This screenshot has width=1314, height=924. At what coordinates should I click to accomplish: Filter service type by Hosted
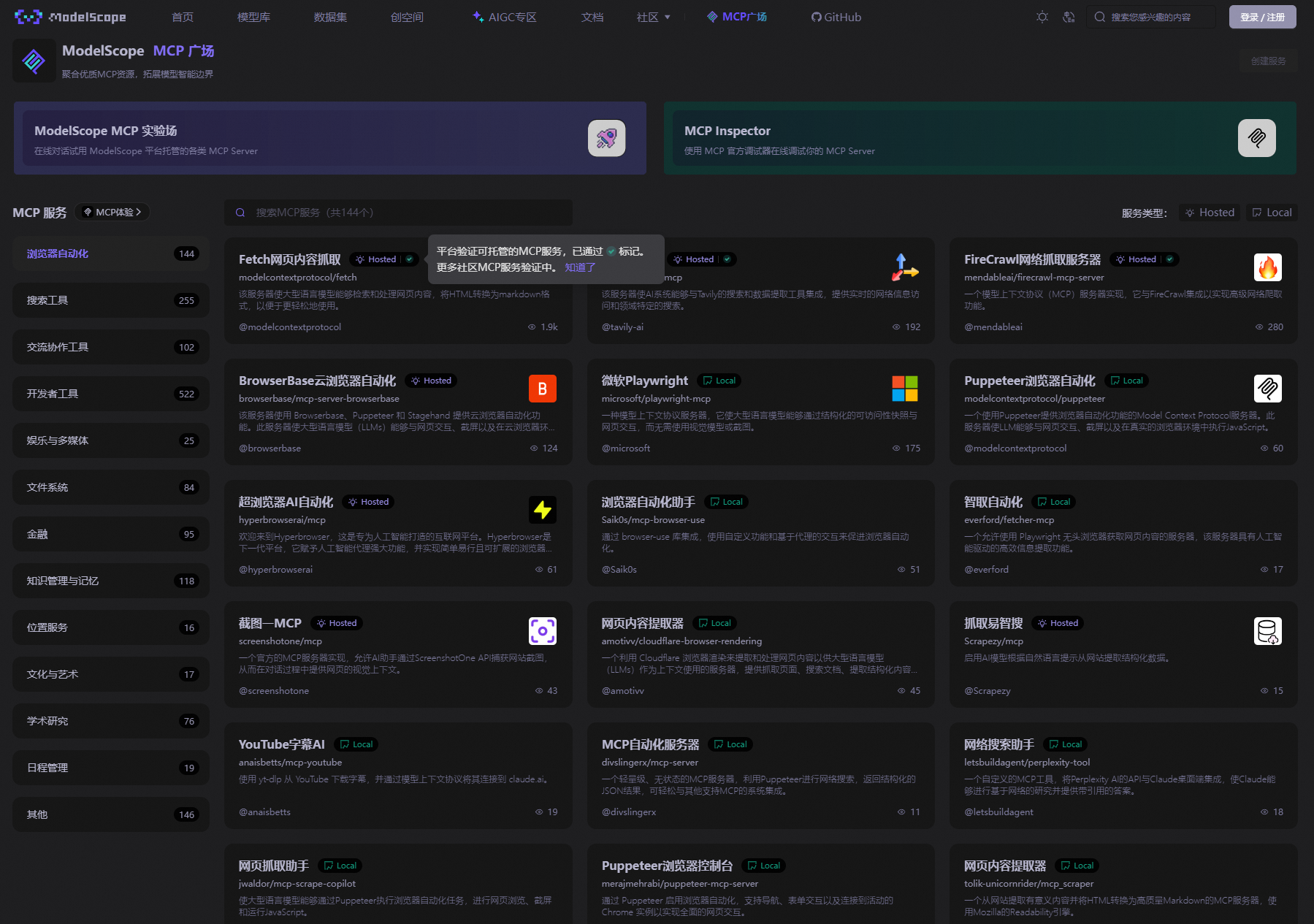point(1210,213)
